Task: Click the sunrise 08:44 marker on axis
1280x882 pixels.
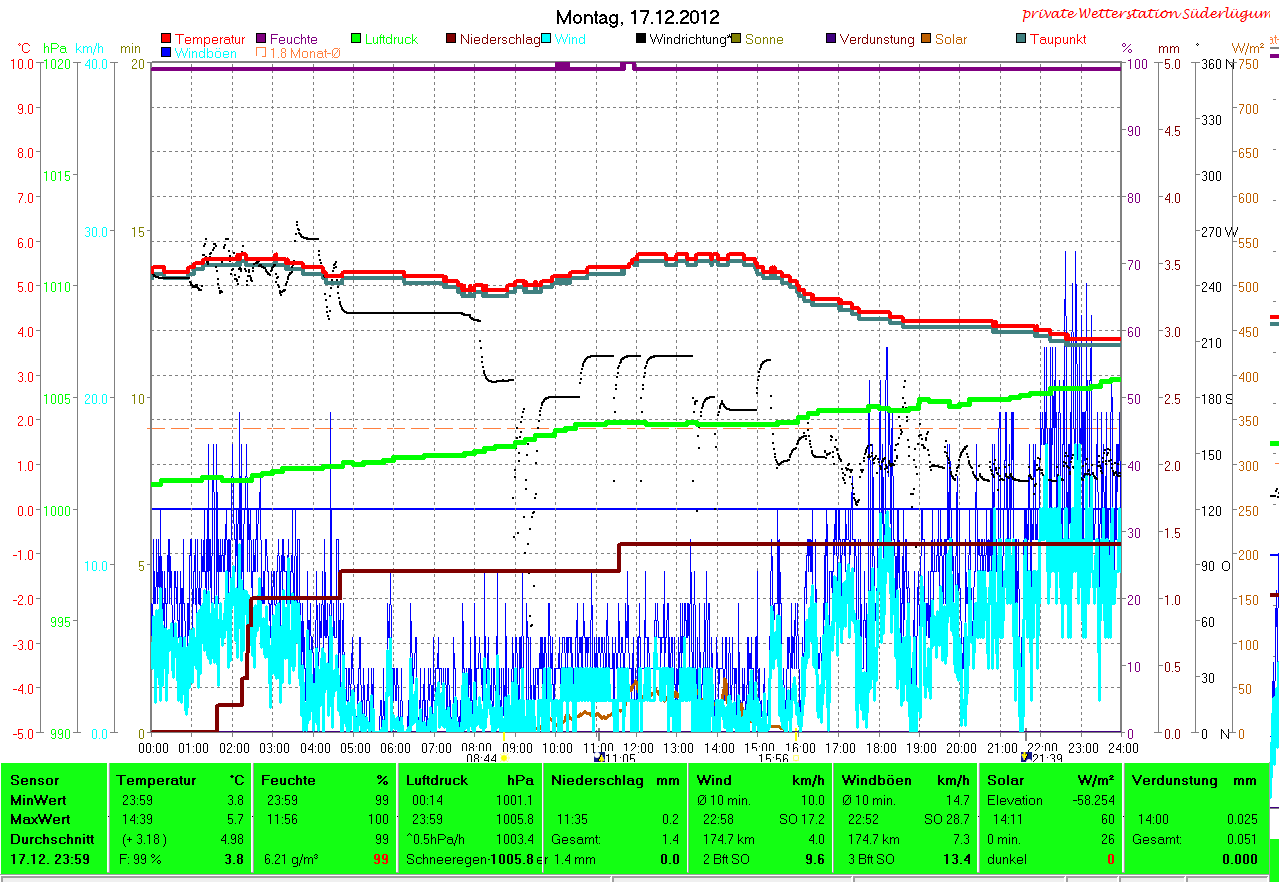Action: pyautogui.click(x=482, y=759)
